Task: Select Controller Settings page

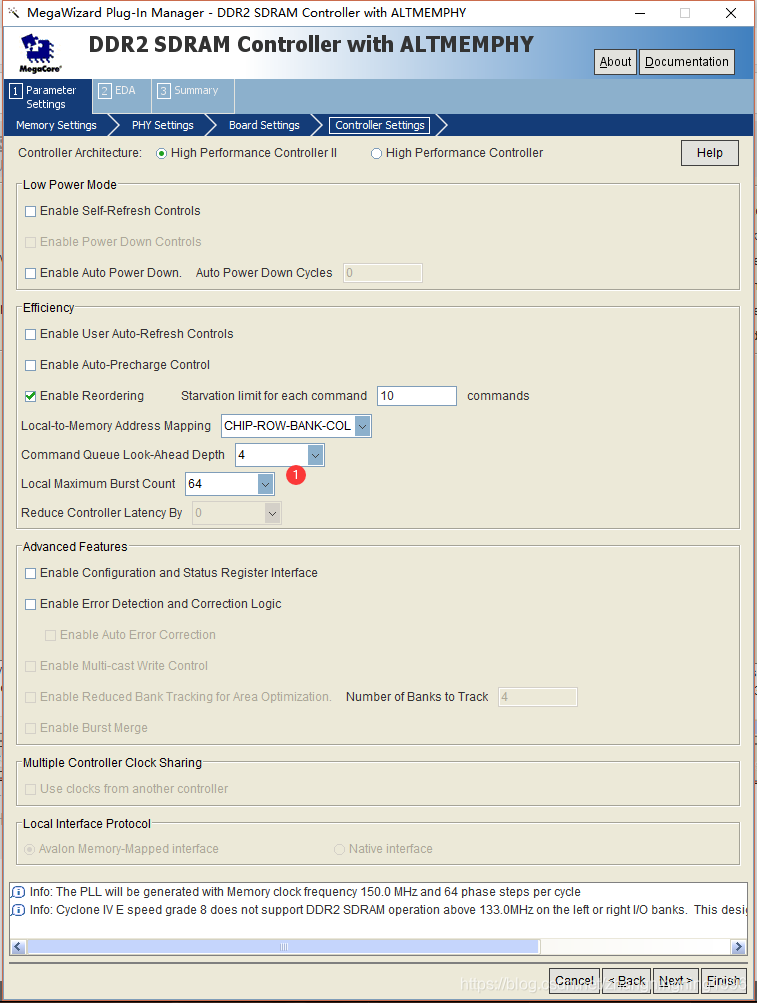Action: pos(379,125)
